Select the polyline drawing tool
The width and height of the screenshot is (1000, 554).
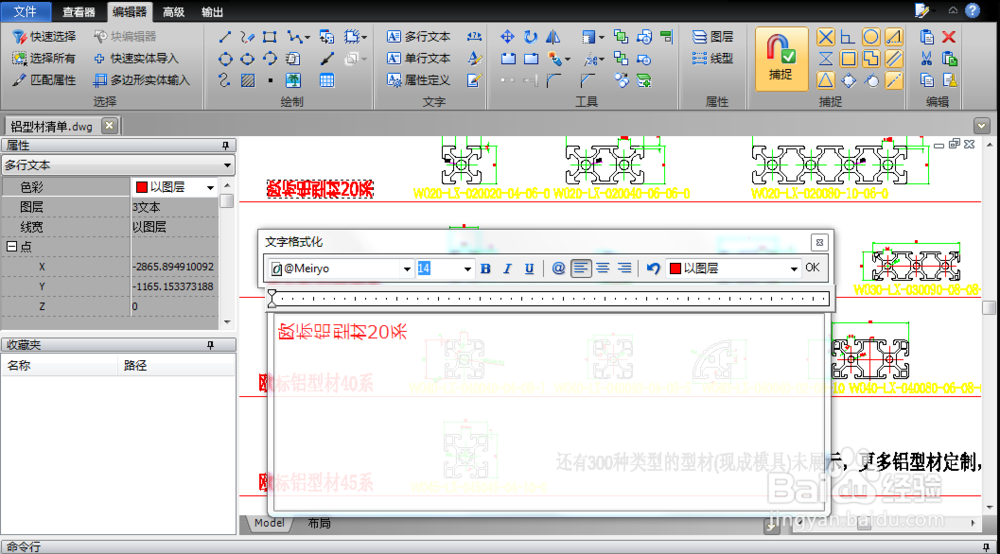[x=293, y=37]
